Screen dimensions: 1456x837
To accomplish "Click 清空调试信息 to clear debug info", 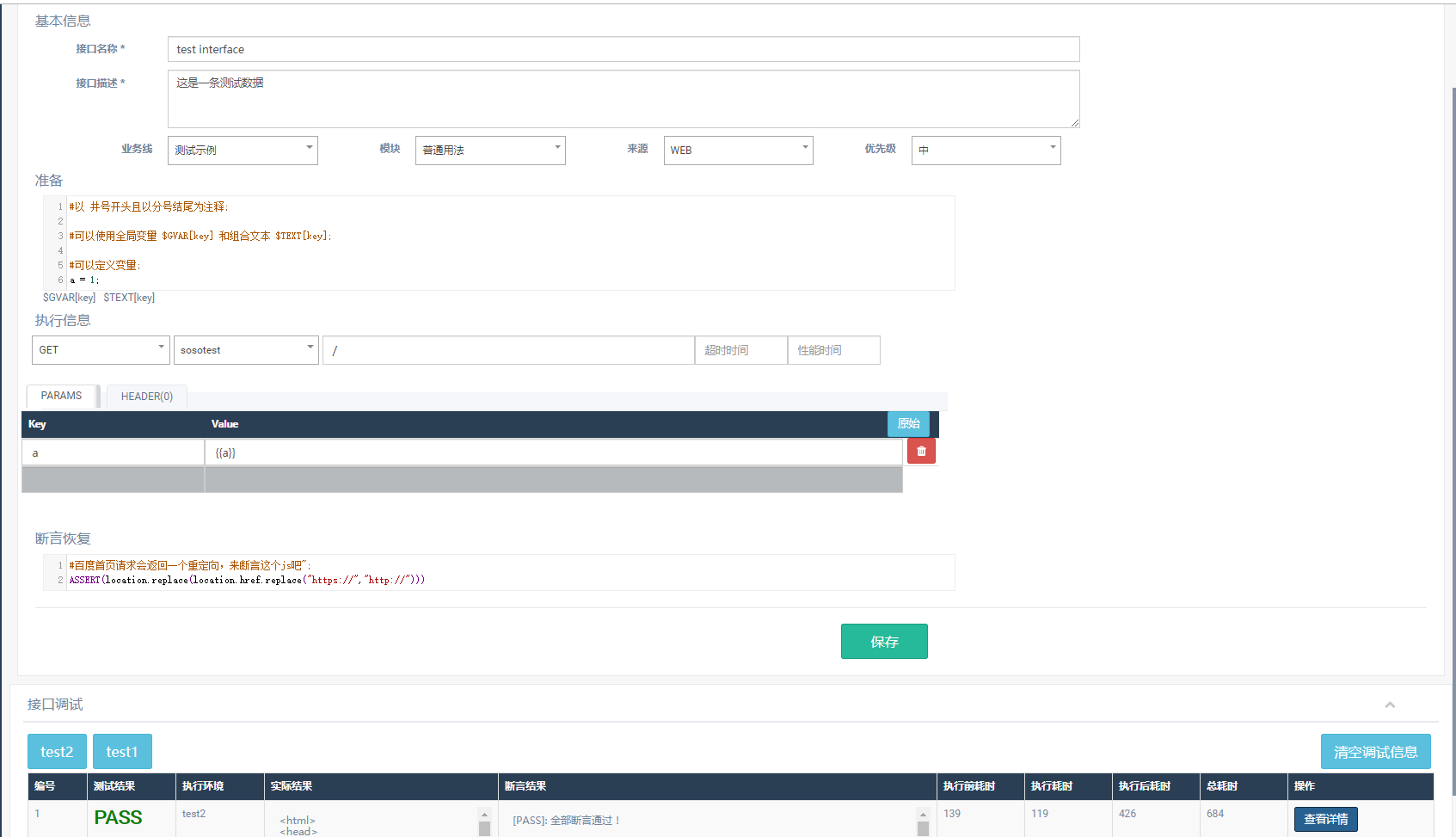I will (x=1375, y=752).
